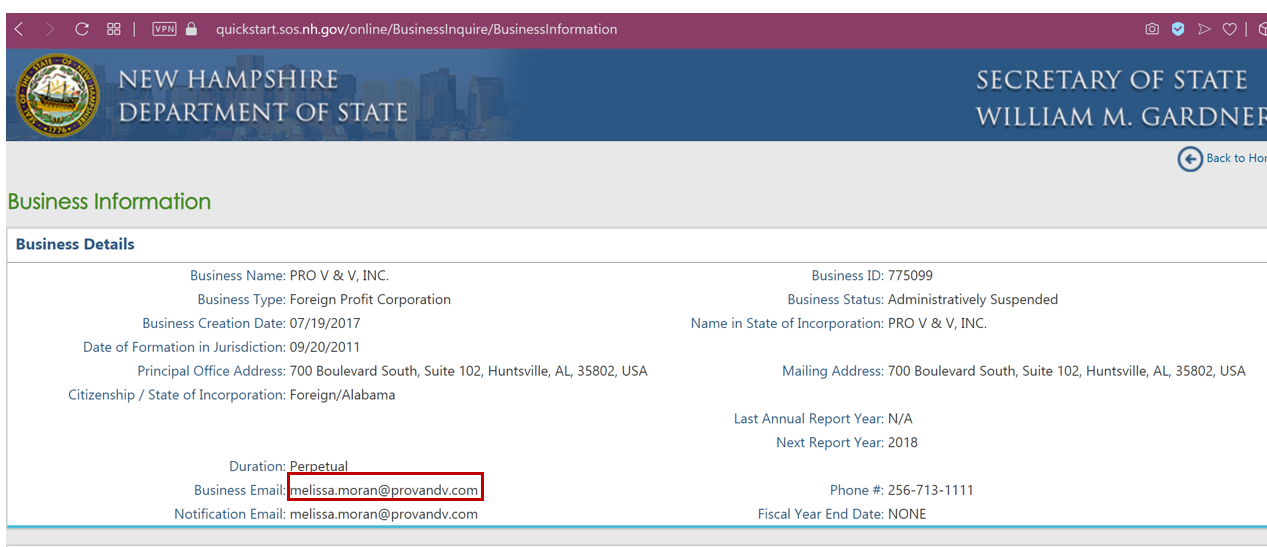Click the Business Type field label
1267x547 pixels.
pos(241,300)
